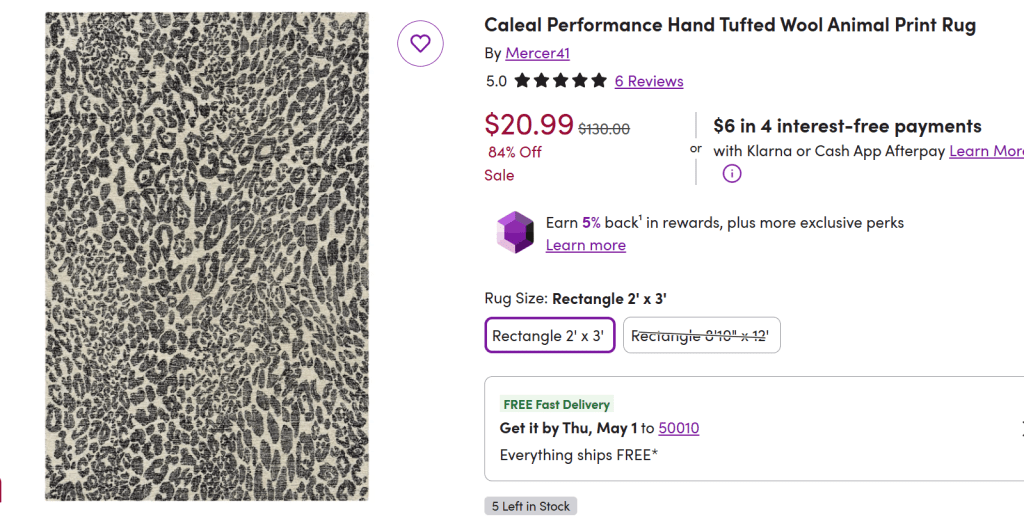Click the FREE Fast Delivery badge
The width and height of the screenshot is (1024, 519).
click(x=556, y=404)
